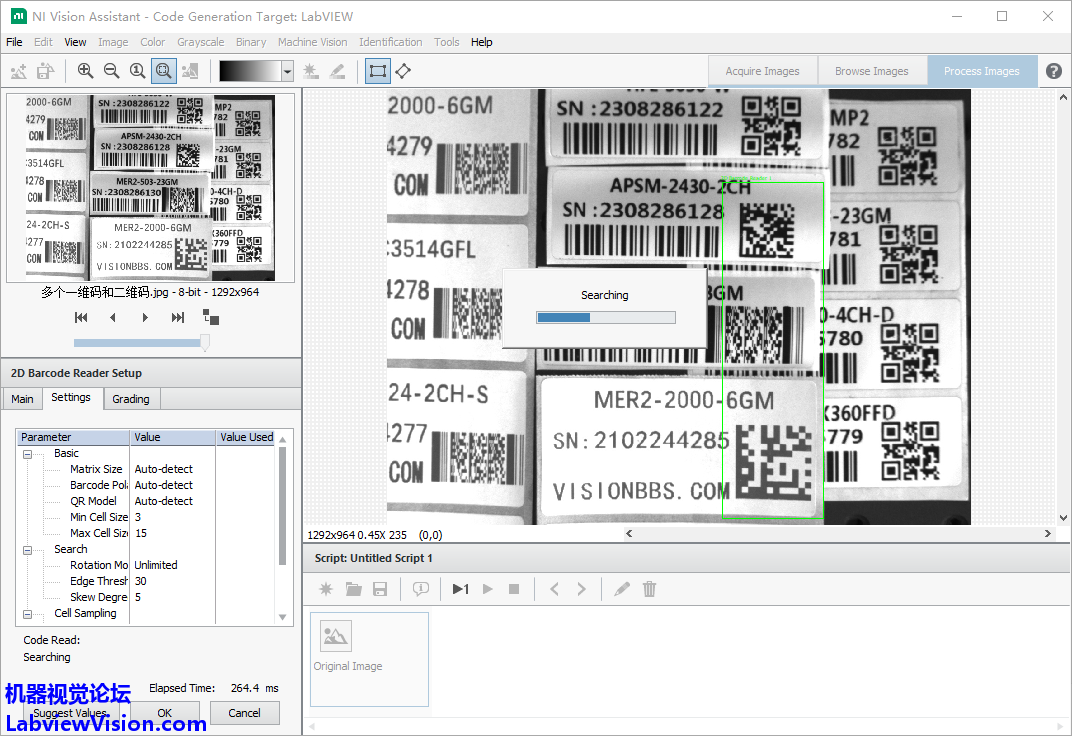The height and width of the screenshot is (736, 1072).
Task: Click the next step arrow in script toolbar
Action: pos(581,589)
